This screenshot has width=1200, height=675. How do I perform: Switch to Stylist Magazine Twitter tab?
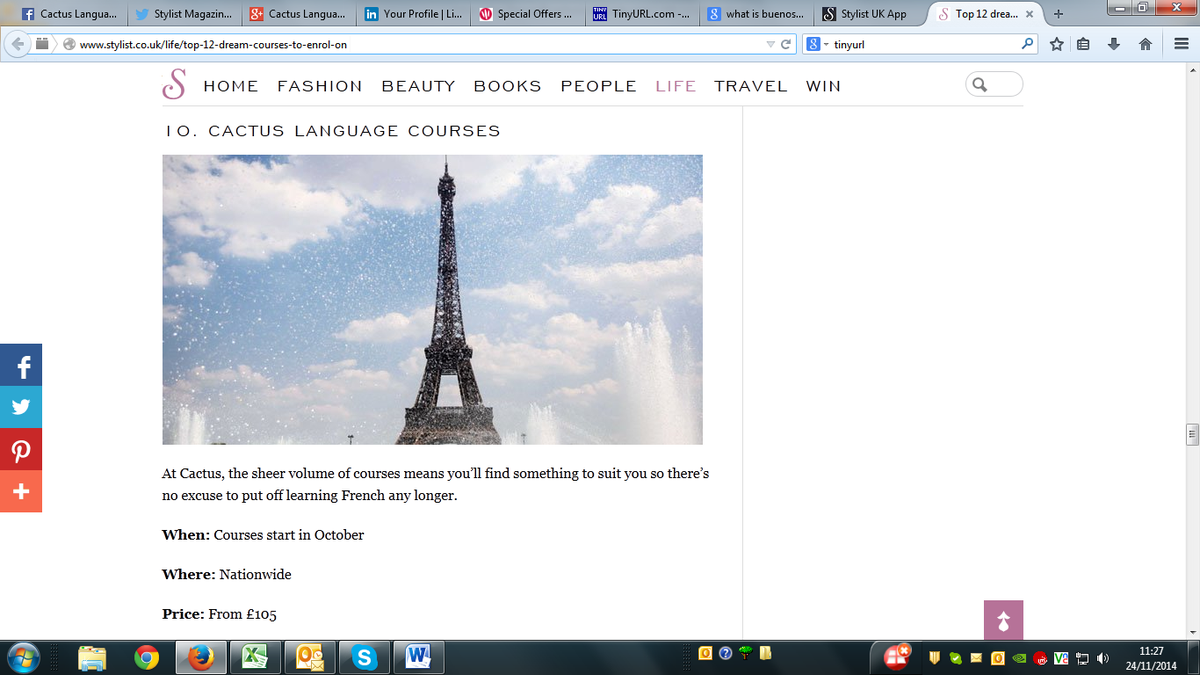(184, 14)
